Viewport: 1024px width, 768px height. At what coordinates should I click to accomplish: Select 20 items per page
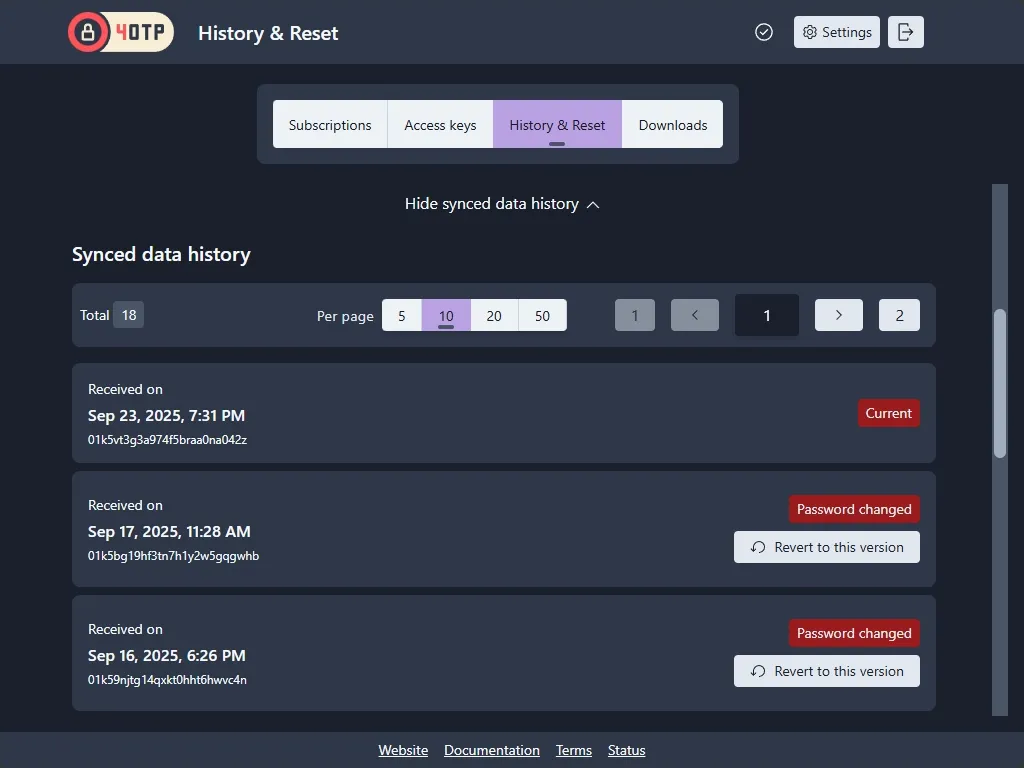[x=493, y=315]
